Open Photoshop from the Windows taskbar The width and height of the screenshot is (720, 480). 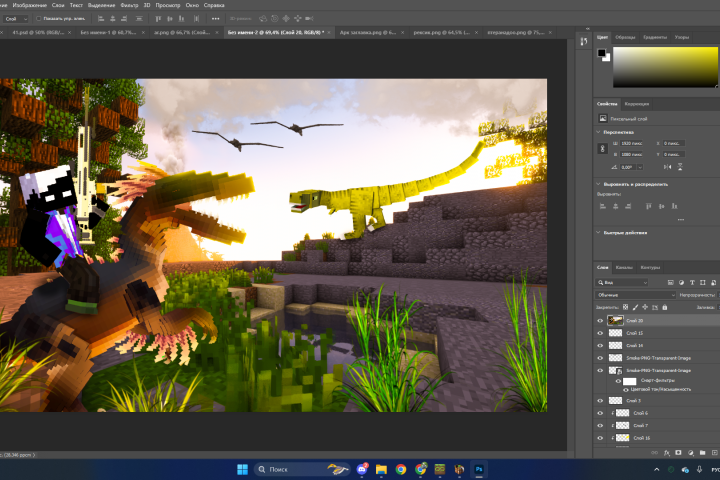click(x=479, y=469)
